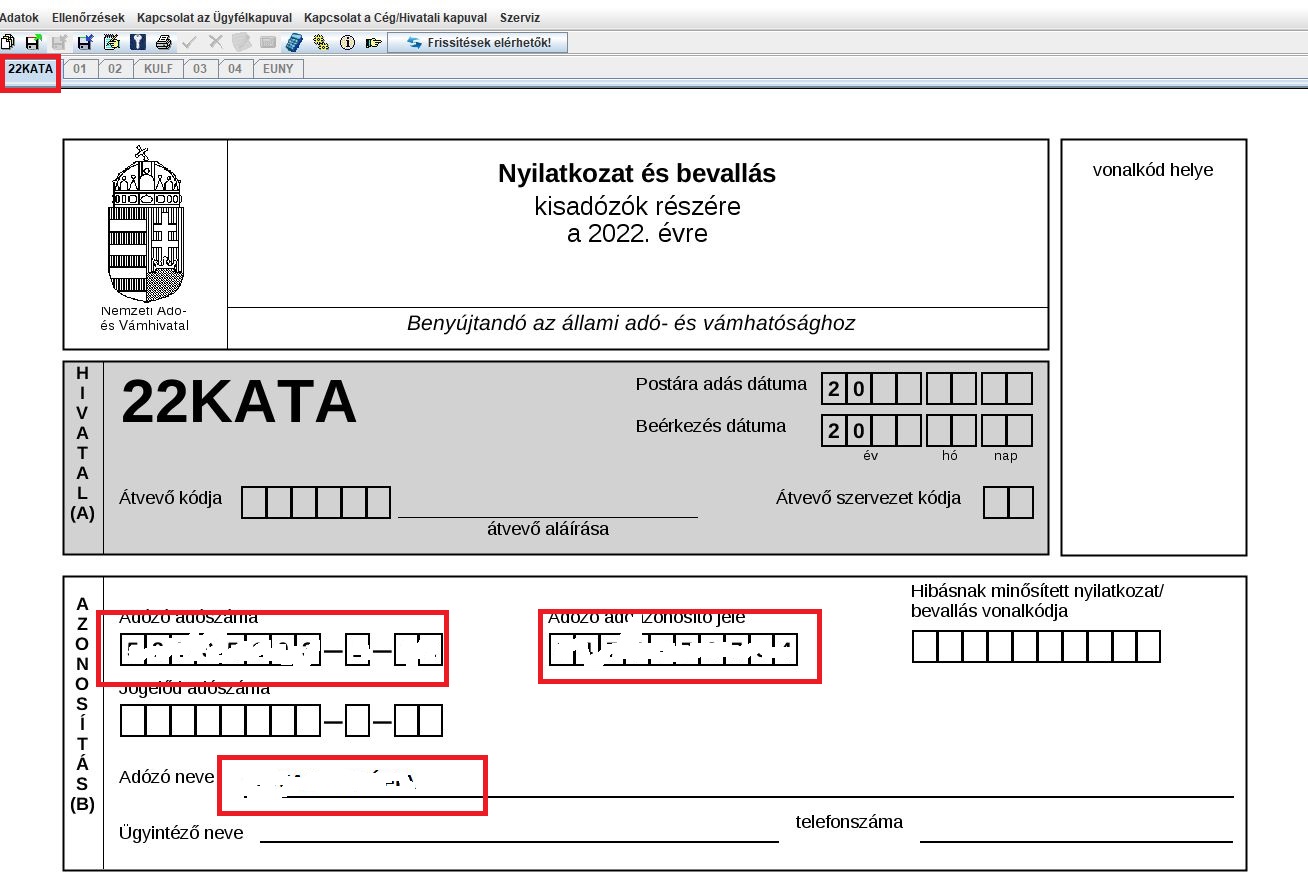Screen dimensions: 1308x880
Task: Click the large '22KATA' form code text
Action: click(239, 402)
